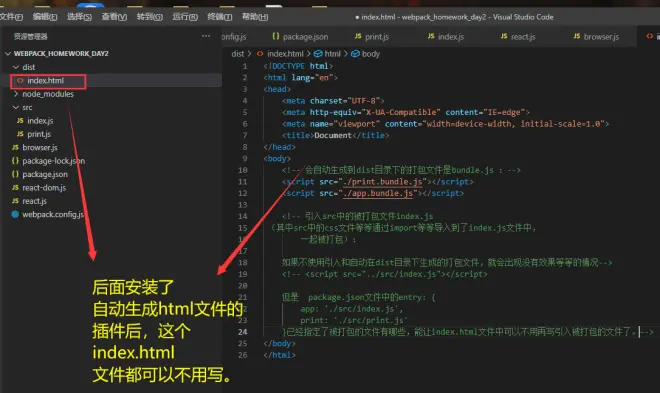Click line number 24 in the gutter
This screenshot has width=660, height=393.
[x=243, y=332]
